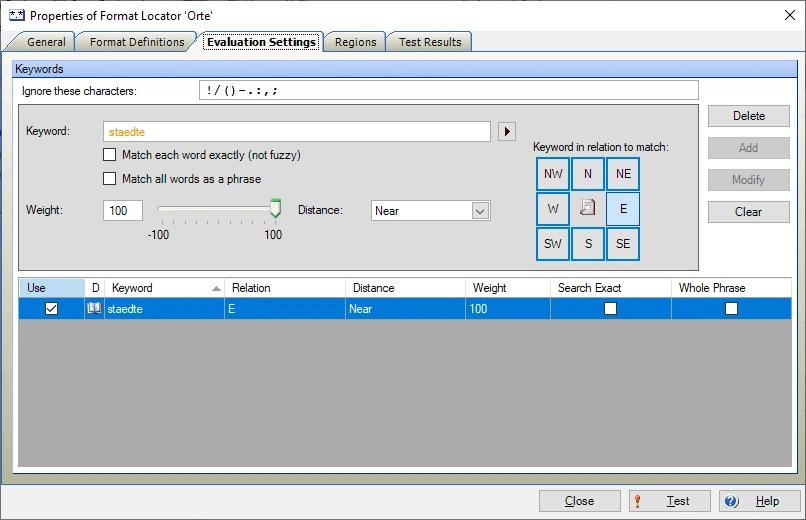806x520 pixels.
Task: Select the SE relation direction button
Action: (x=623, y=244)
